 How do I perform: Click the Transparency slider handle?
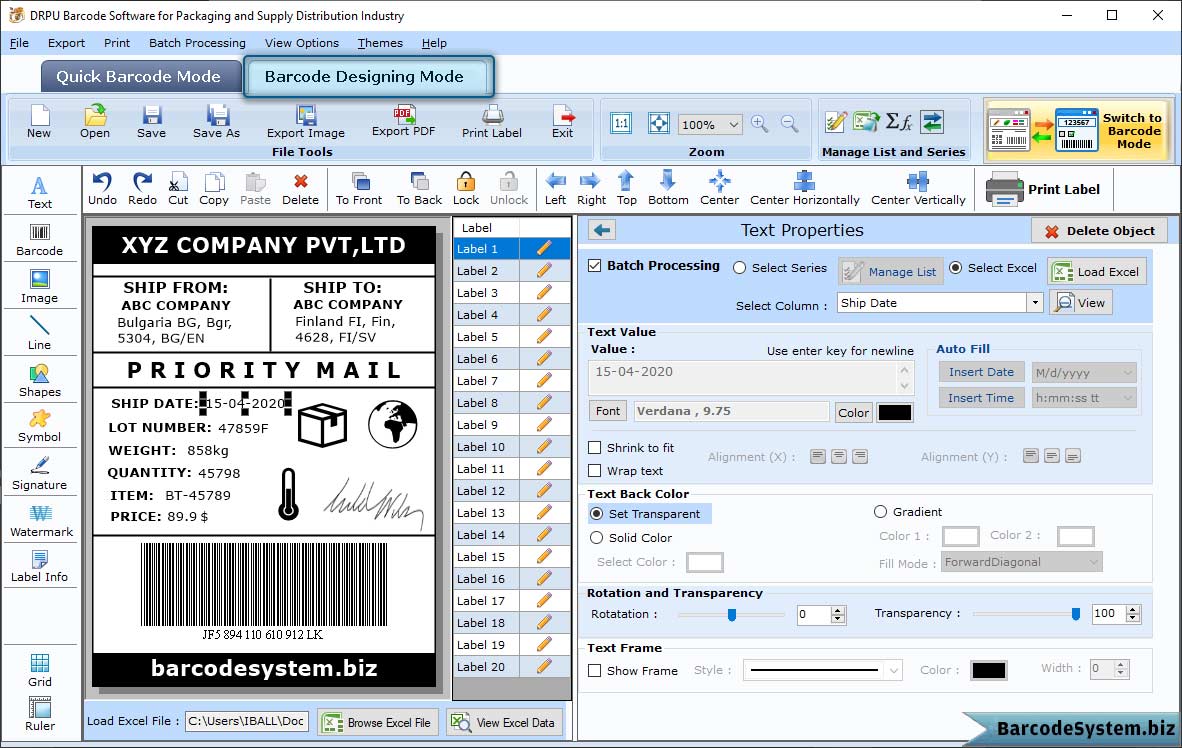[x=1076, y=615]
